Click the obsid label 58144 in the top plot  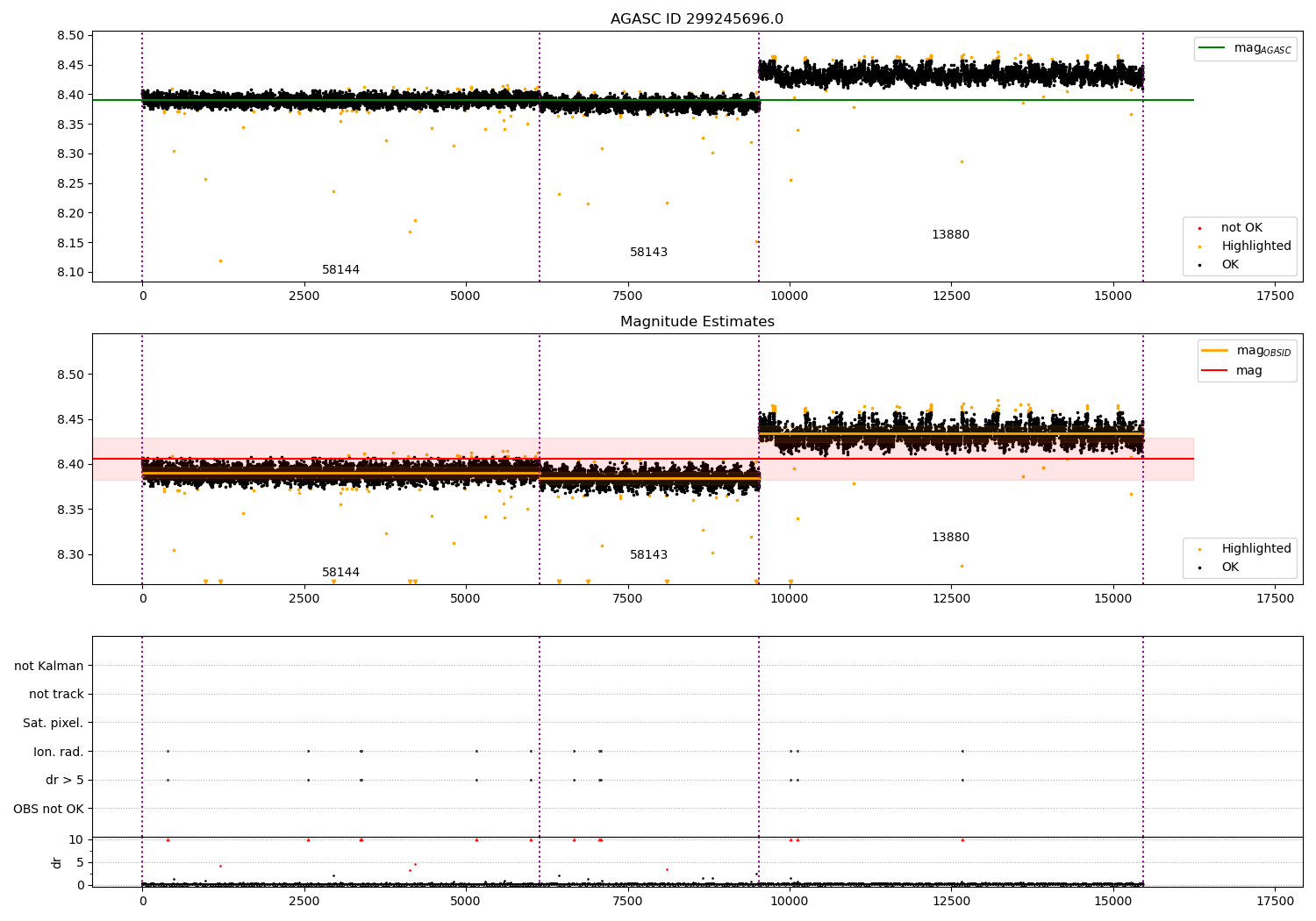point(340,270)
